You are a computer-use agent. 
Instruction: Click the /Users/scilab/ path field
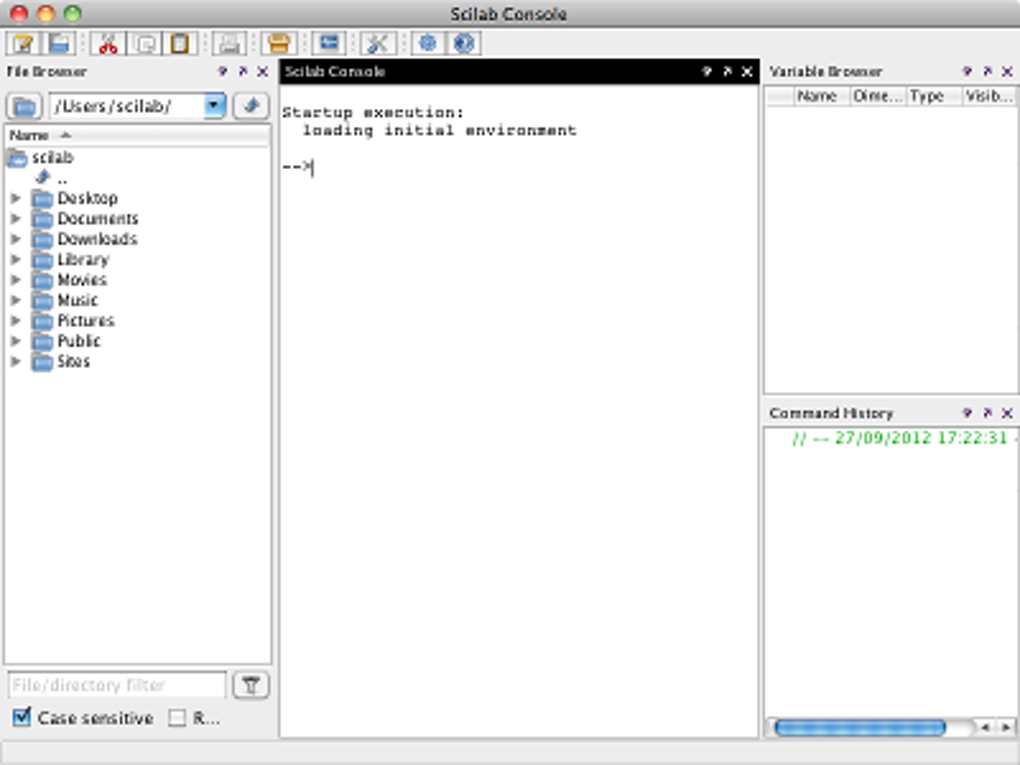coord(128,106)
